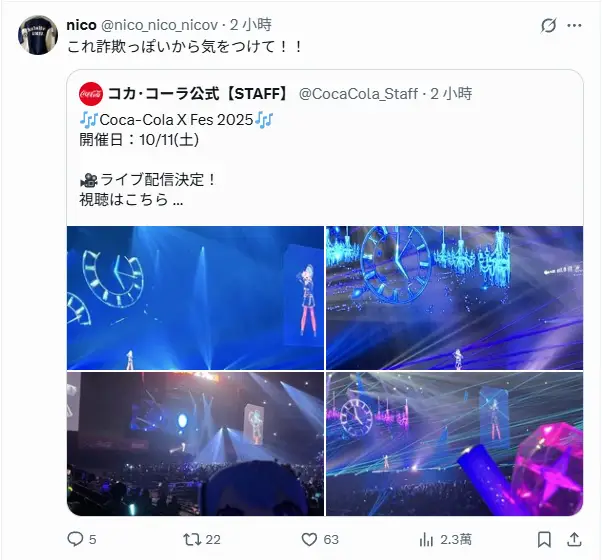Open top-left concert photo with clock
The height and width of the screenshot is (560, 602).
(195, 298)
